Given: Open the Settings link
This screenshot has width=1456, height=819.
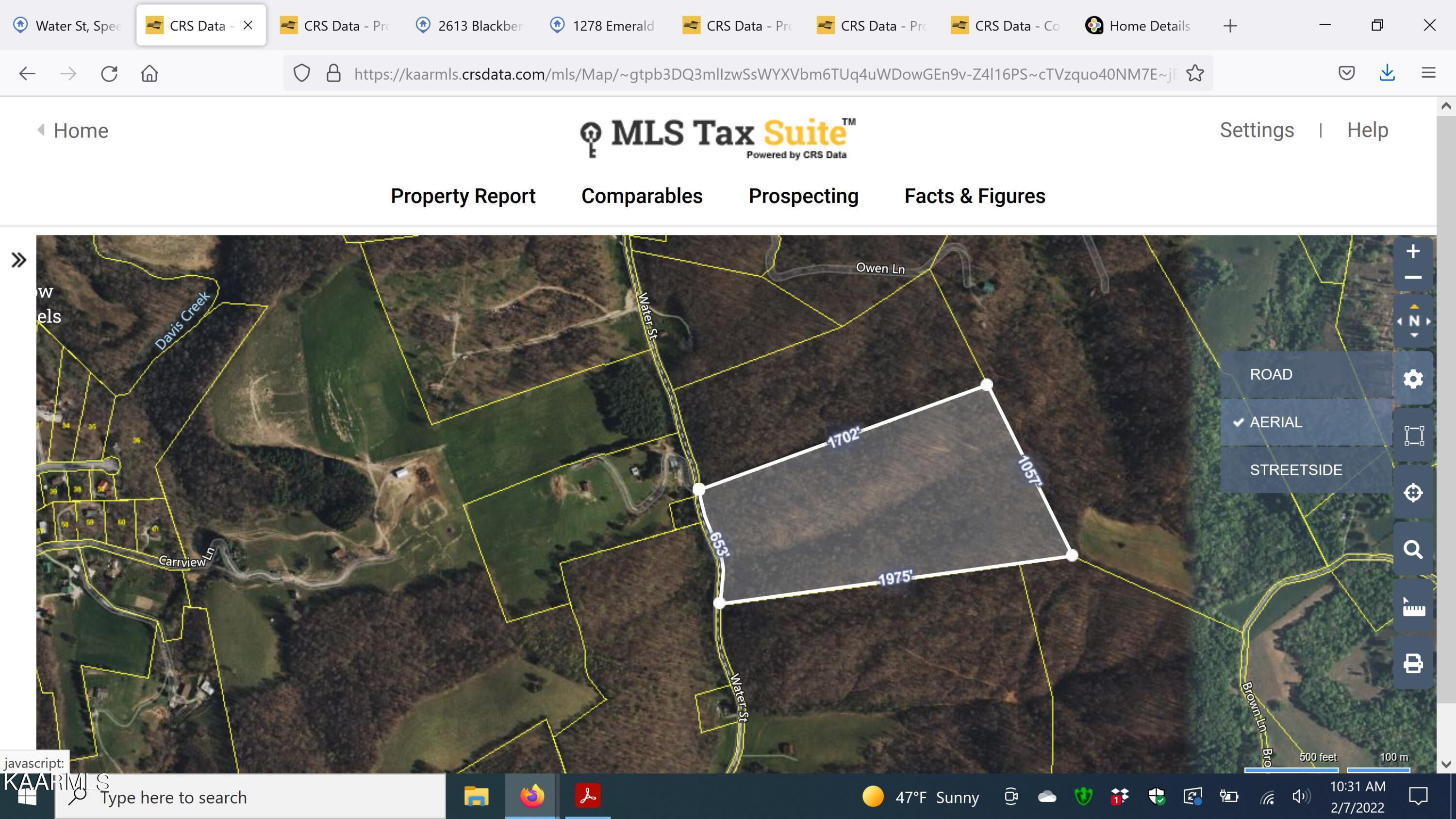Looking at the screenshot, I should point(1257,130).
